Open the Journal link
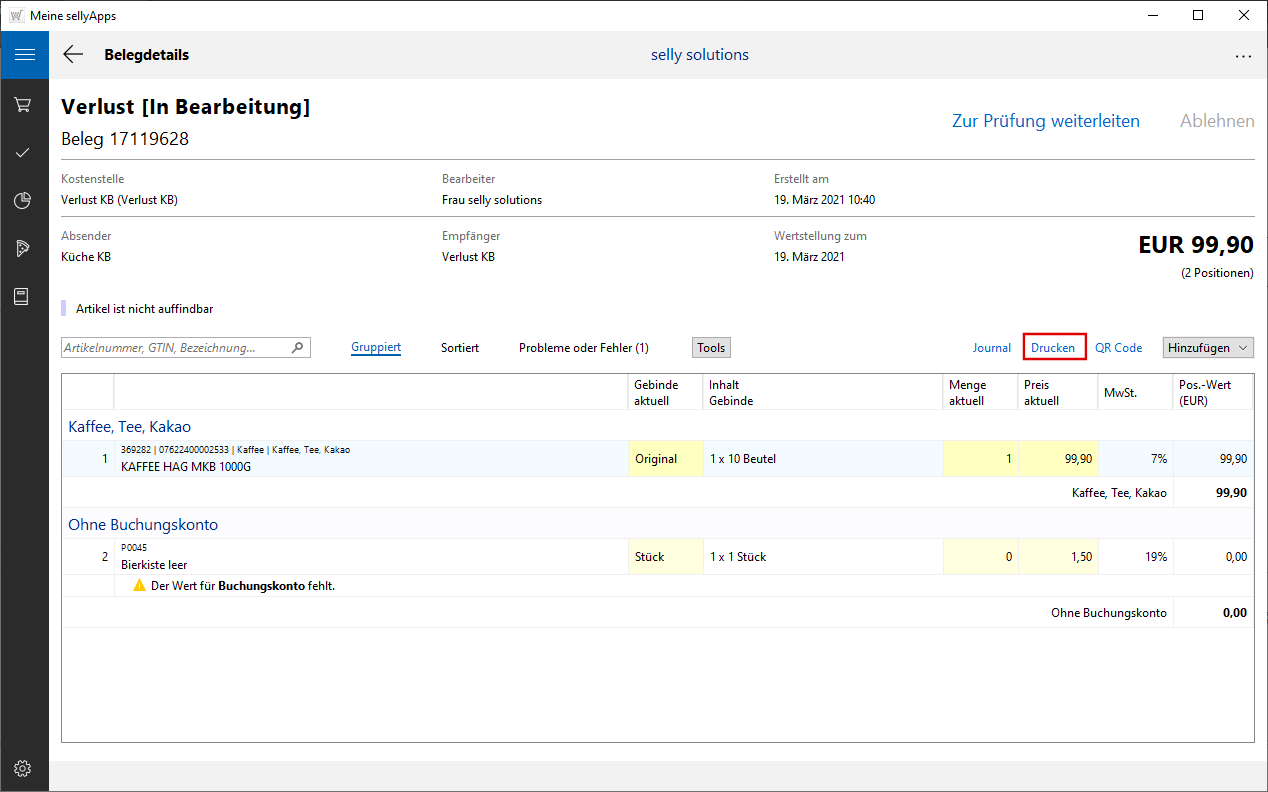Image resolution: width=1268 pixels, height=792 pixels. [991, 348]
